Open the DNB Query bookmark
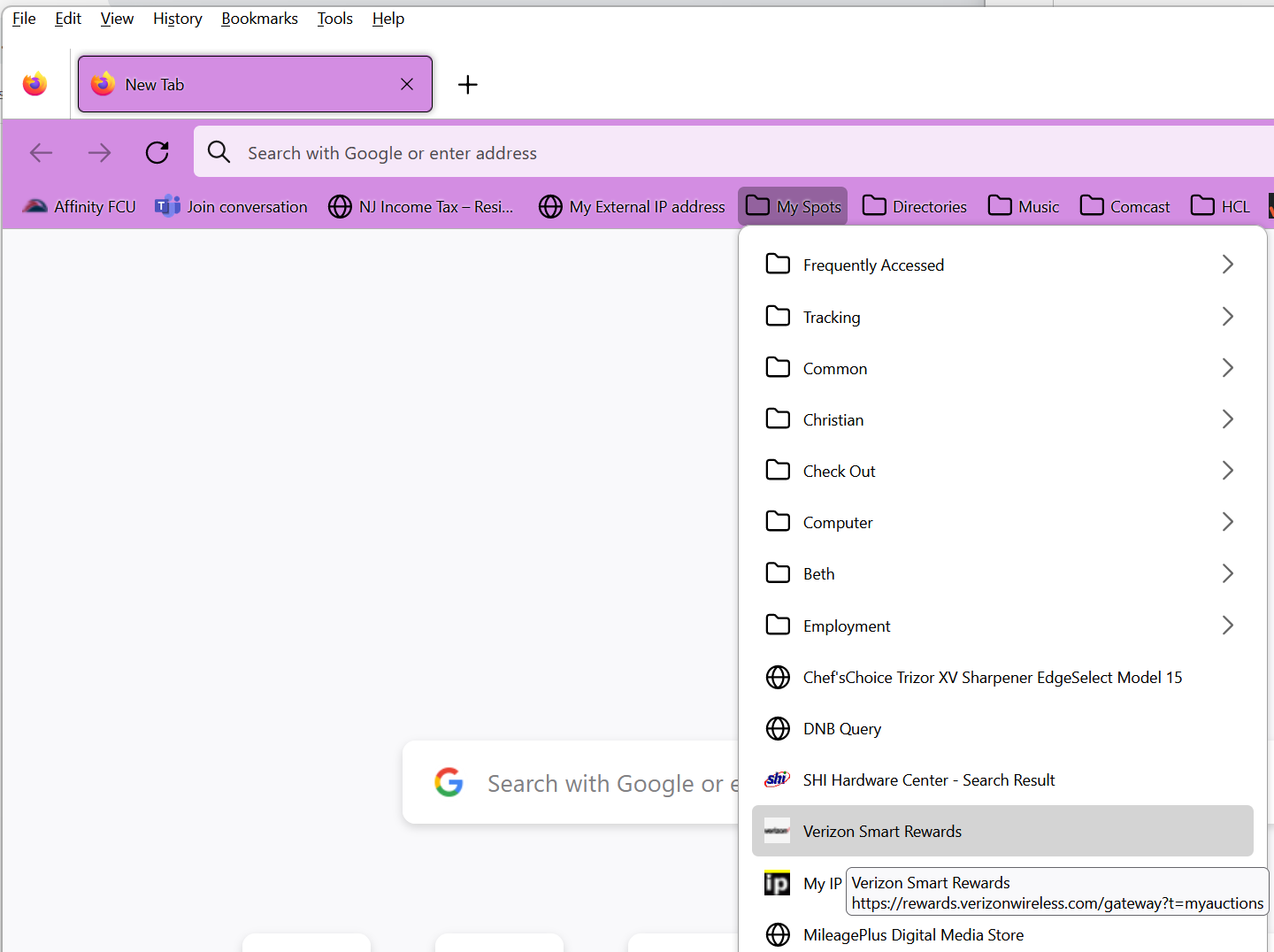 coord(841,728)
